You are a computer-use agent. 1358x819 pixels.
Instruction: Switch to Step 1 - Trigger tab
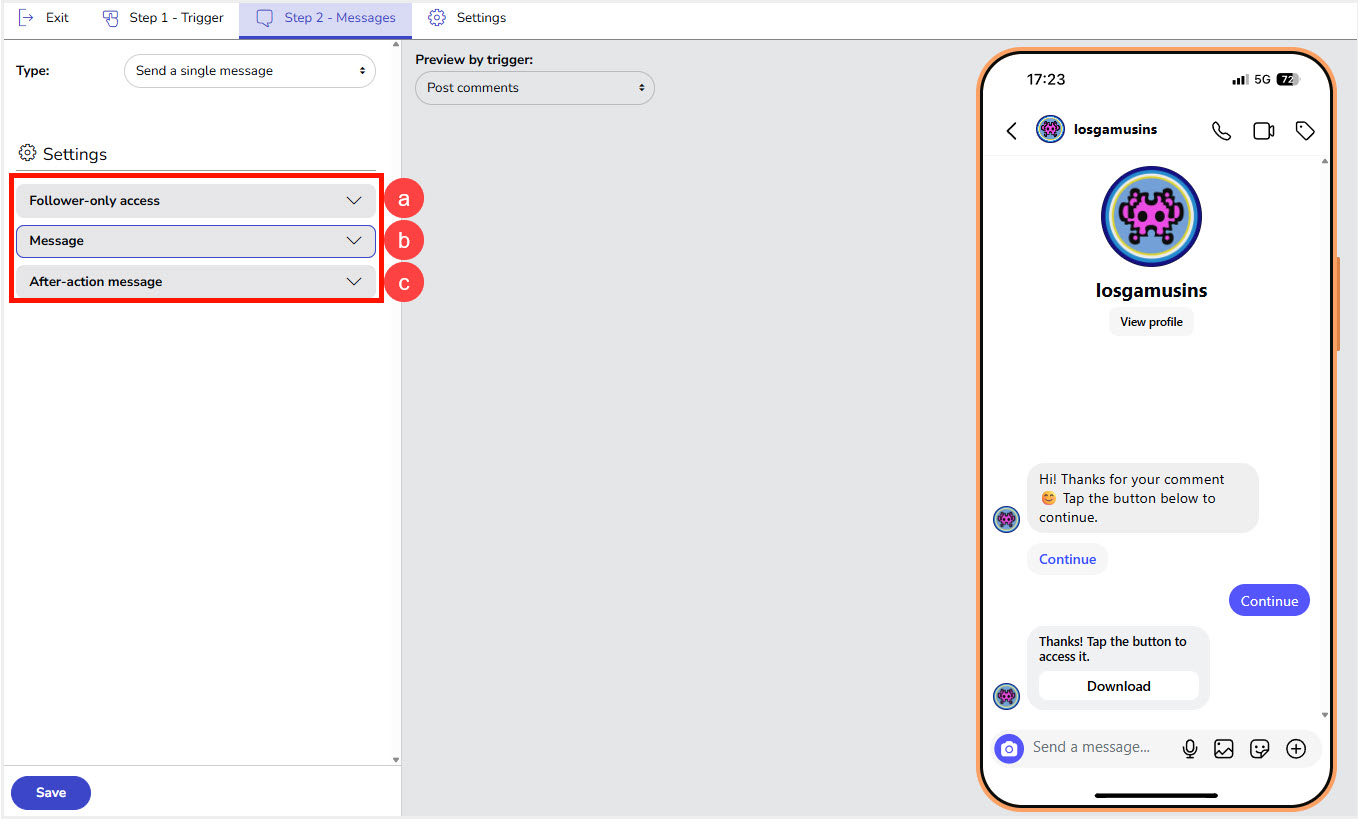tap(163, 18)
